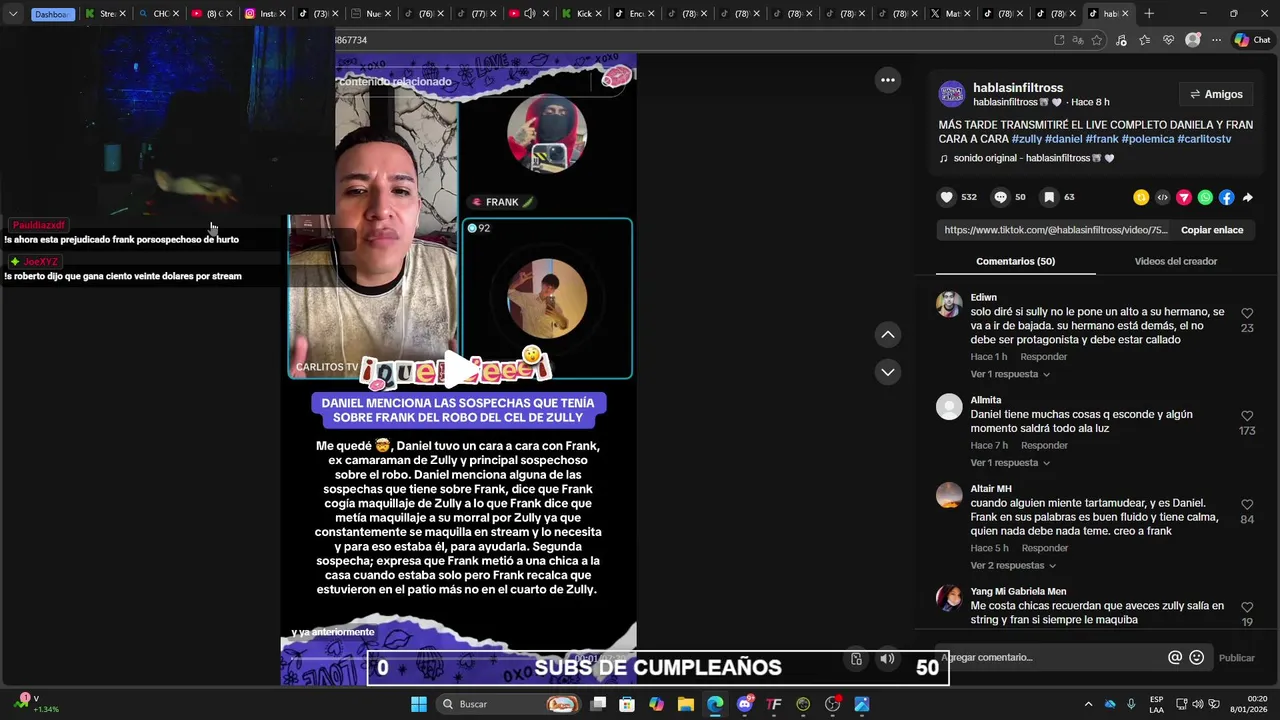This screenshot has height=720, width=1280.
Task: Click hablasinfiltross profile avatar
Action: tap(951, 94)
